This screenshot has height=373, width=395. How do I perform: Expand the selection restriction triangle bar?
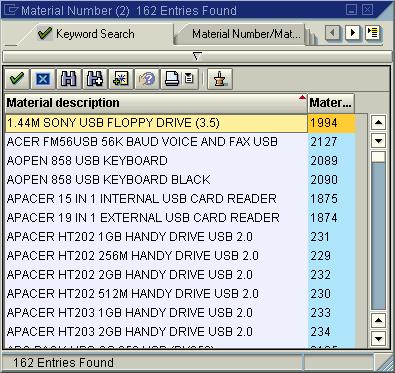(197, 57)
